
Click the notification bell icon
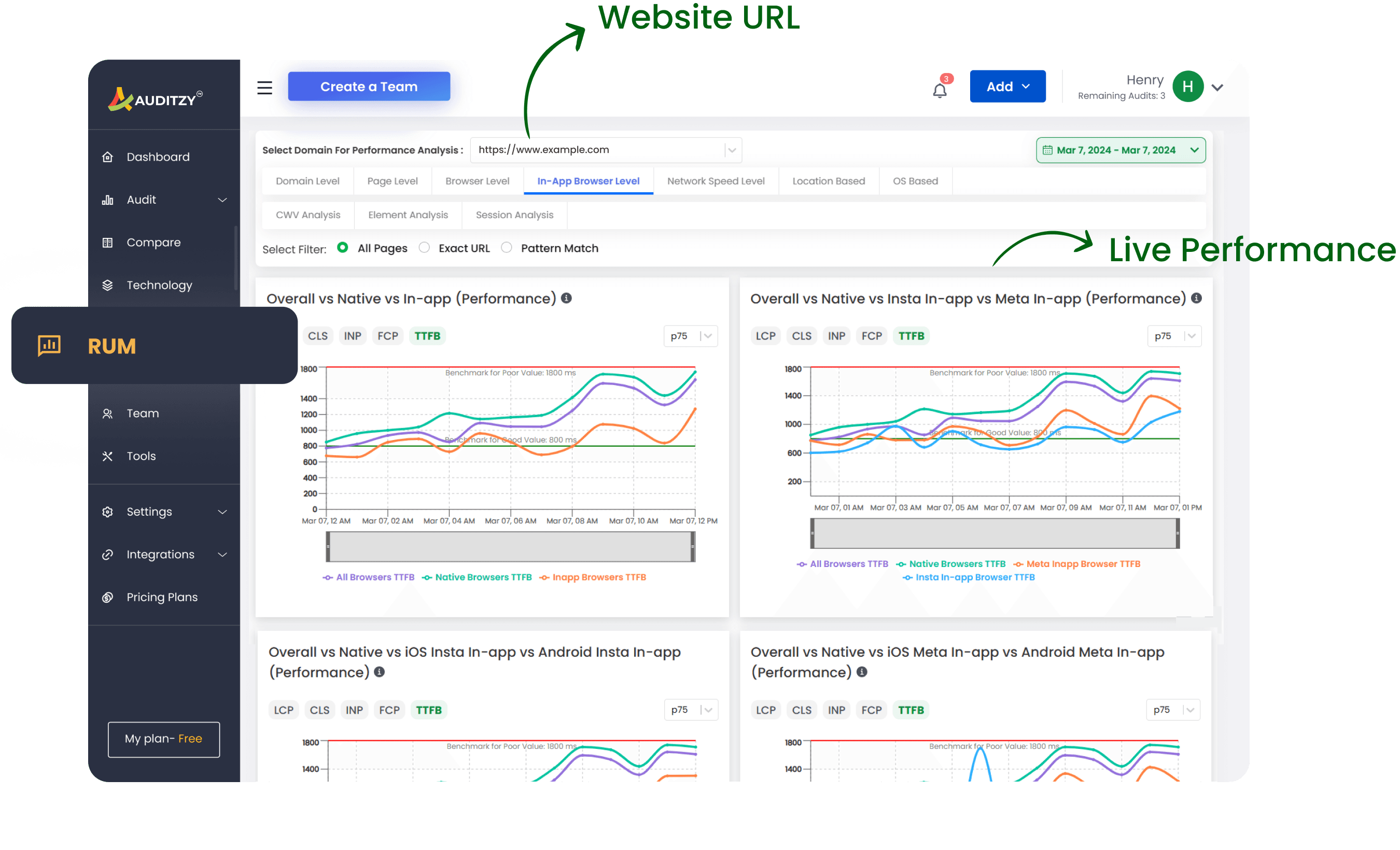(940, 89)
